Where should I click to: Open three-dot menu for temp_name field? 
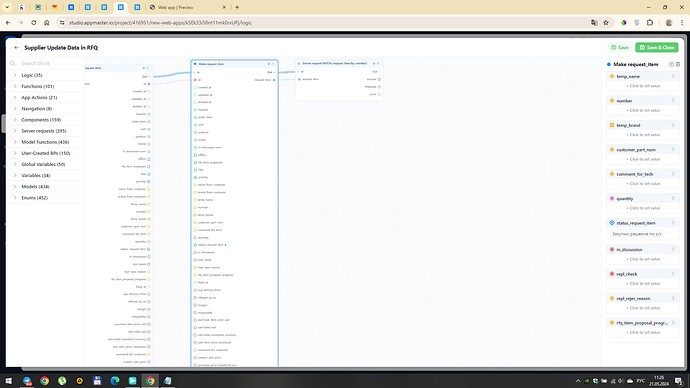pos(673,76)
